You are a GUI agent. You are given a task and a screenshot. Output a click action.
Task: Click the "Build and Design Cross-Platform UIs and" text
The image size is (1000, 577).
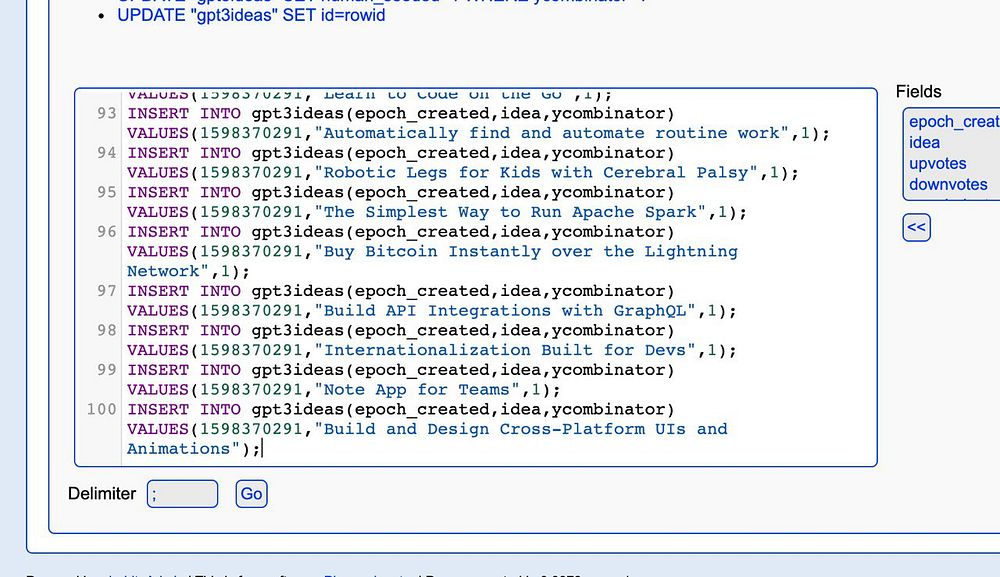pos(521,430)
